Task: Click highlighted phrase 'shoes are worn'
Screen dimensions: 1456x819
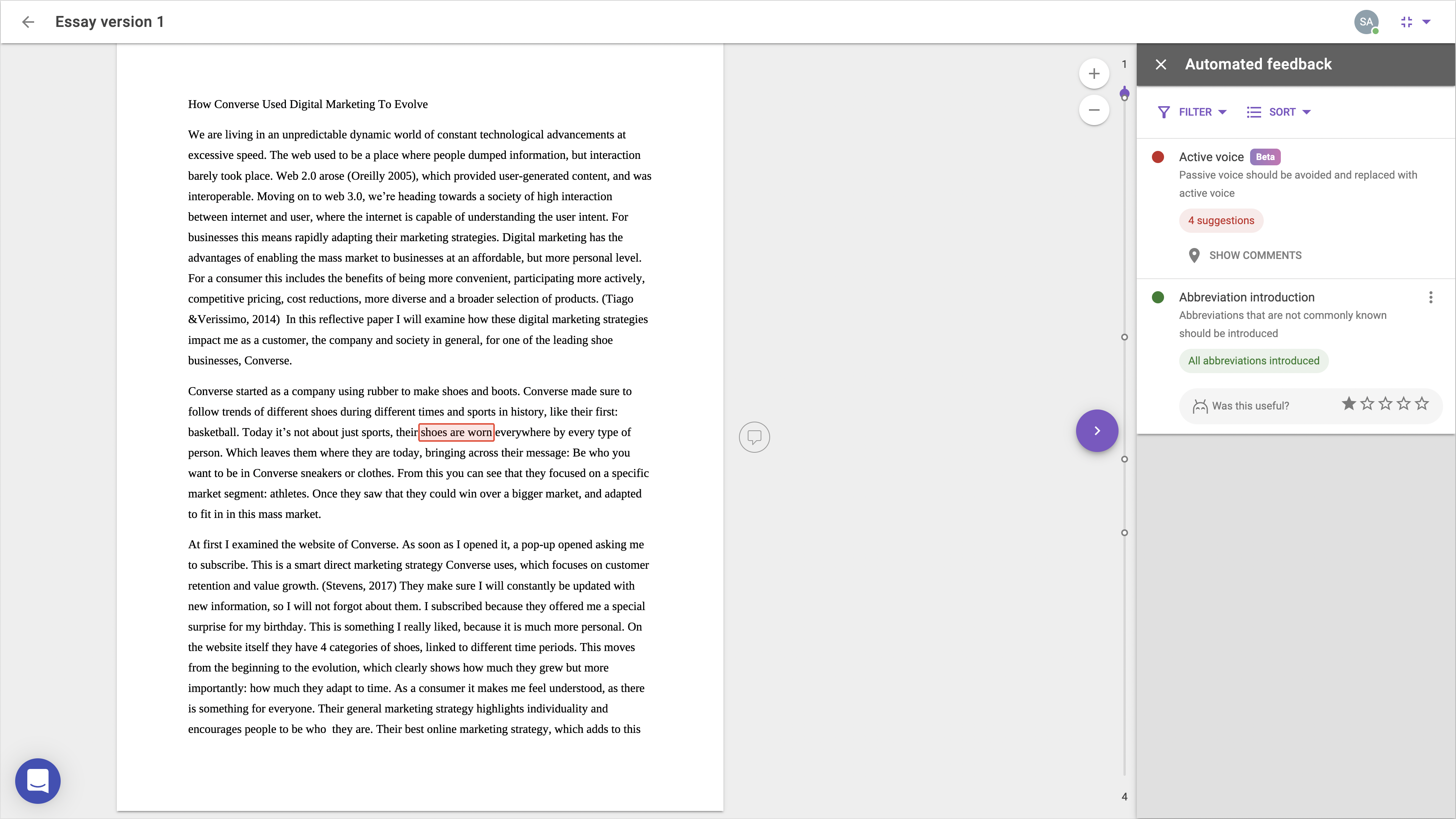Action: click(456, 432)
